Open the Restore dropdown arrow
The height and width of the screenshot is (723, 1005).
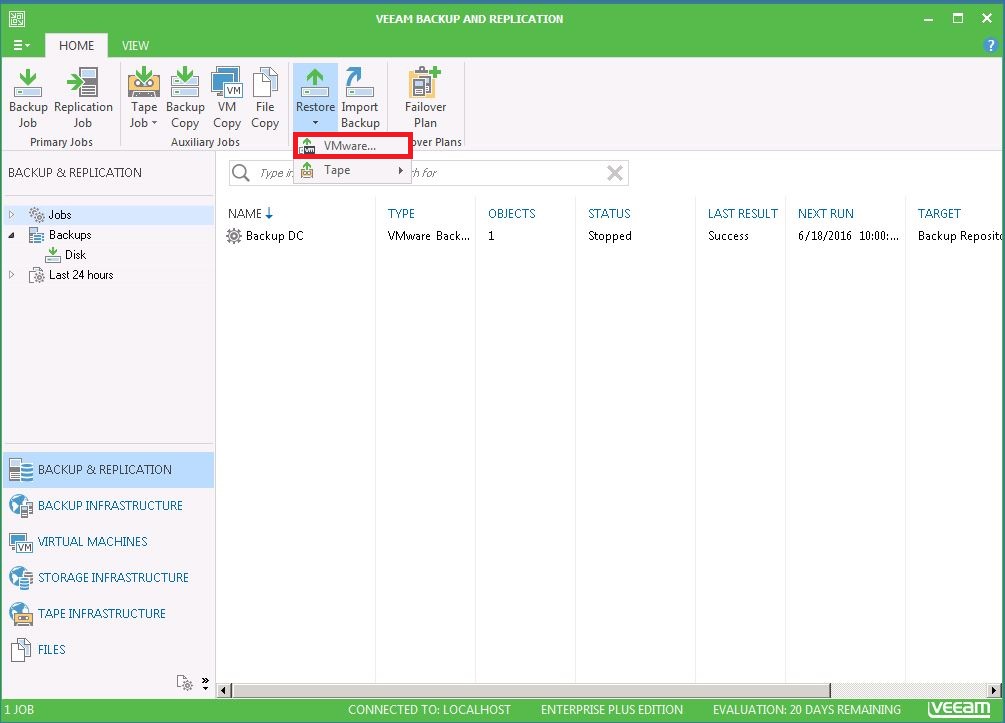pos(315,122)
